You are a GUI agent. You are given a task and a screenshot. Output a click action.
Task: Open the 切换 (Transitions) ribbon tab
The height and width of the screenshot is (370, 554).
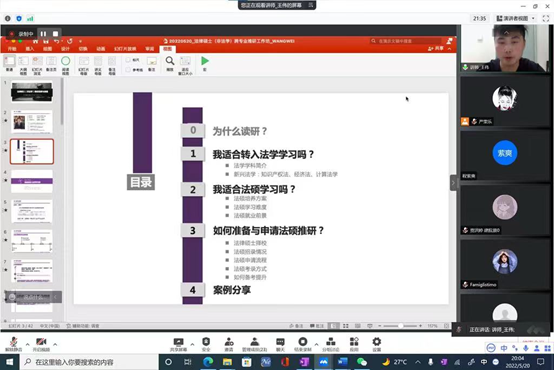pyautogui.click(x=83, y=49)
